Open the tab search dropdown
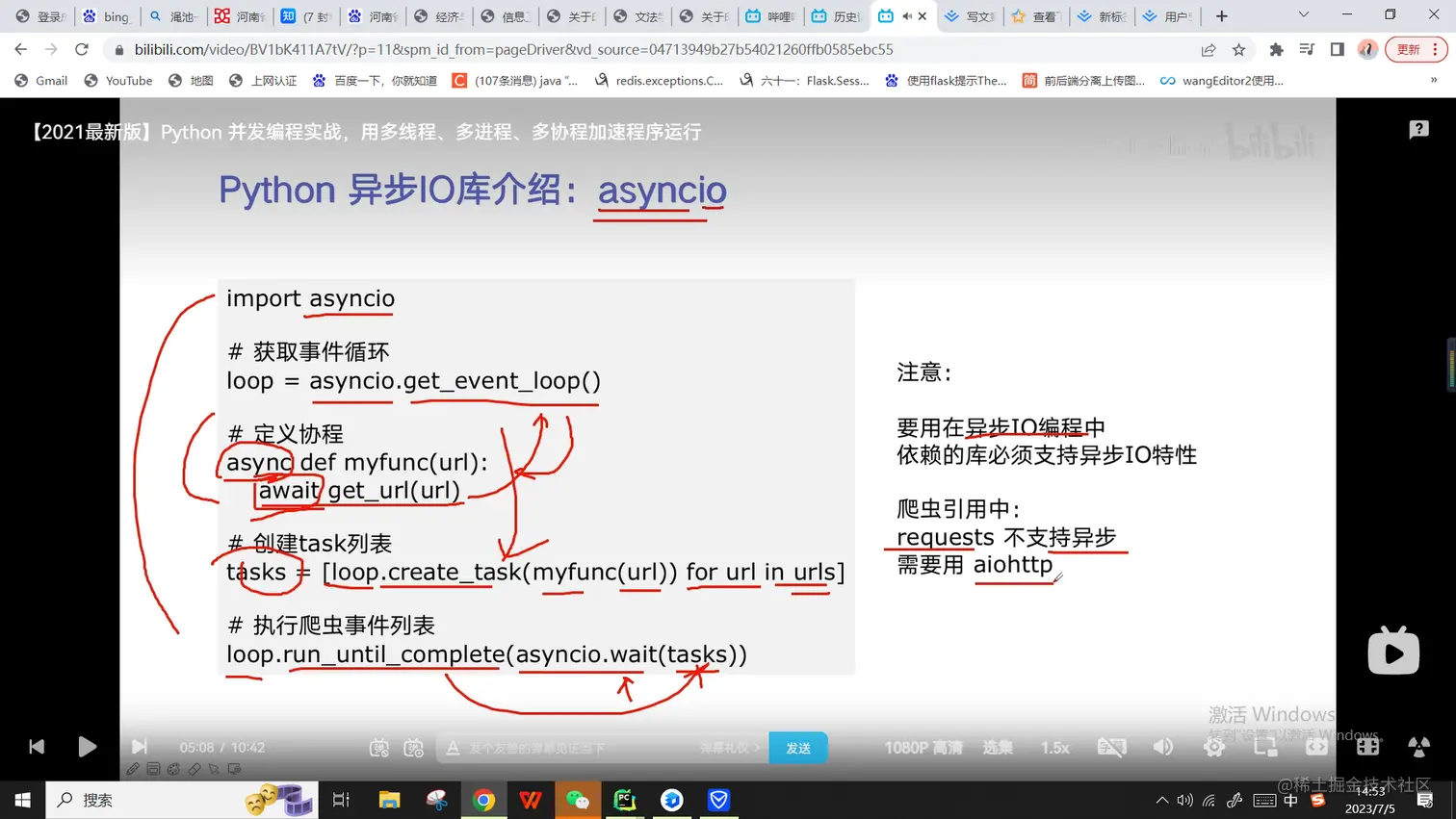Screen dimensions: 1456x819 coord(1304,15)
